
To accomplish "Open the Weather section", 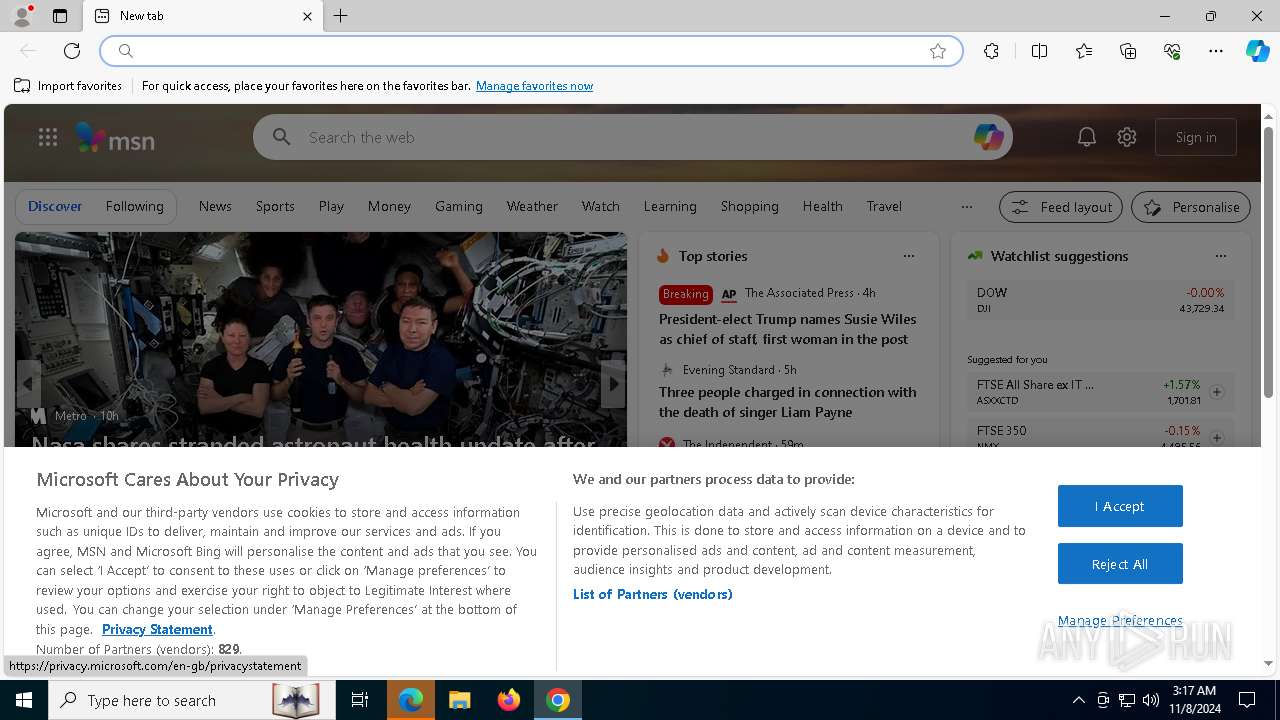I will (532, 206).
